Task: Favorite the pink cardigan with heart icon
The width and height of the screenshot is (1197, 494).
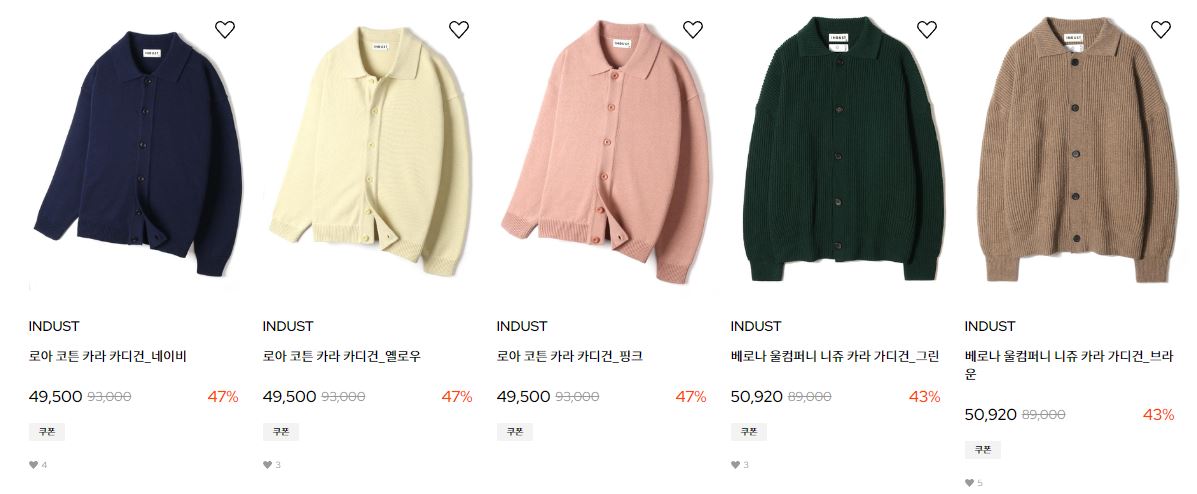Action: point(692,30)
